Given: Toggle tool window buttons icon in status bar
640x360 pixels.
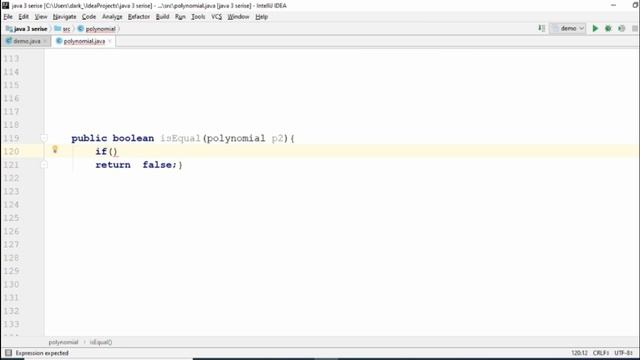Looking at the screenshot, I should click(8, 353).
